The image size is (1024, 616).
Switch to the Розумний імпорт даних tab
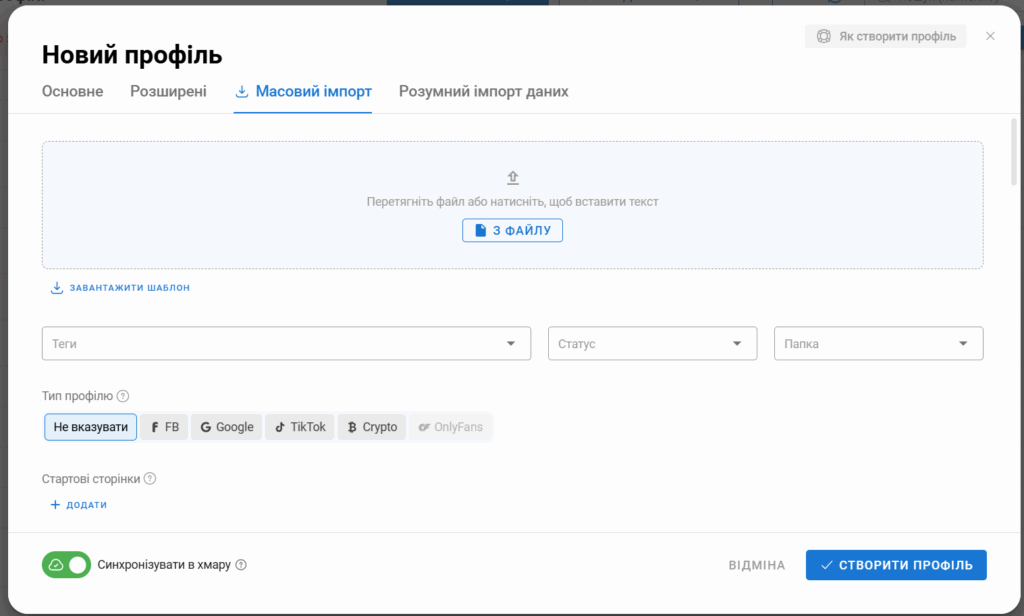pos(483,91)
